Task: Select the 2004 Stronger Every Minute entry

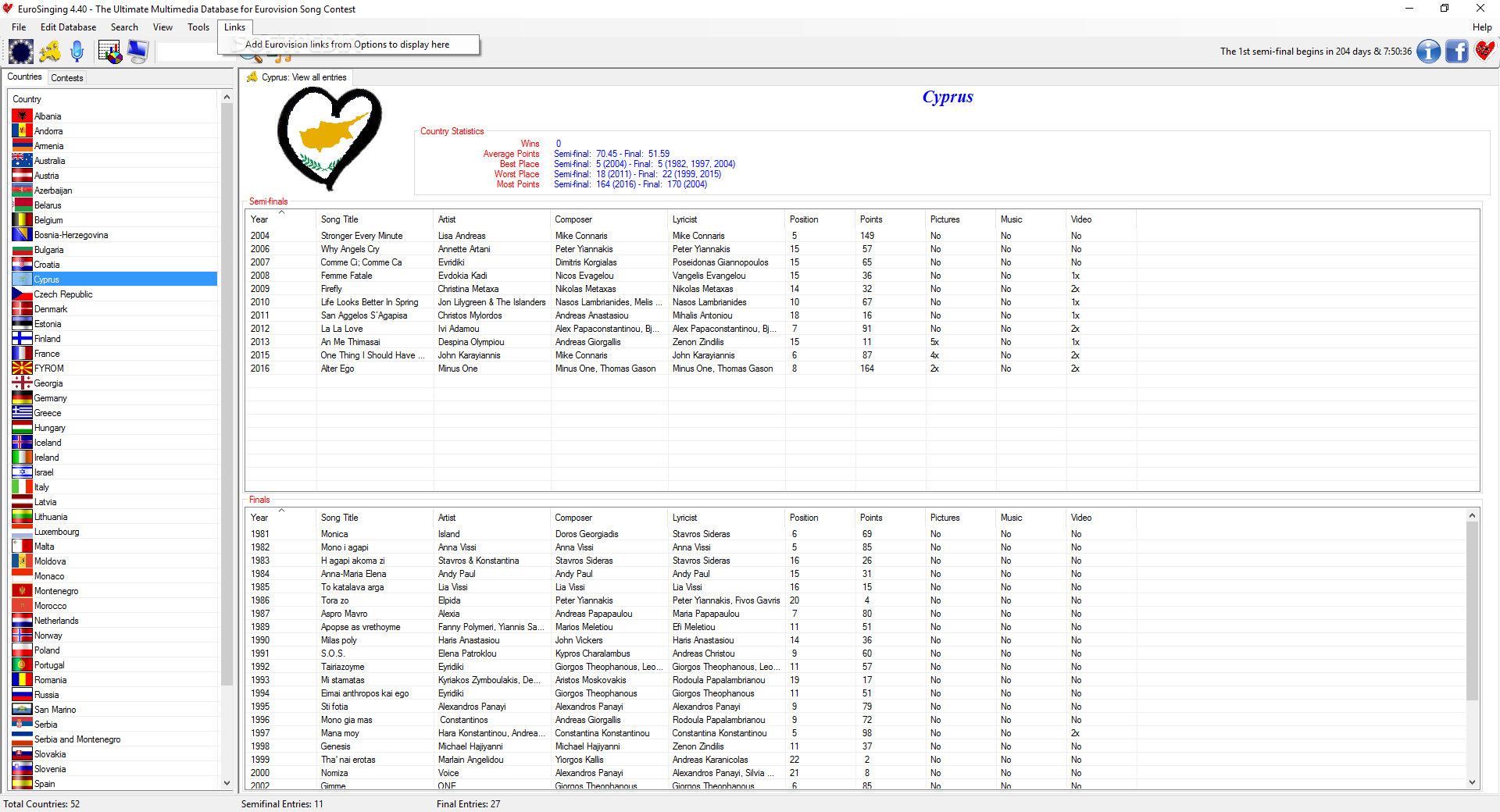Action: click(x=862, y=236)
